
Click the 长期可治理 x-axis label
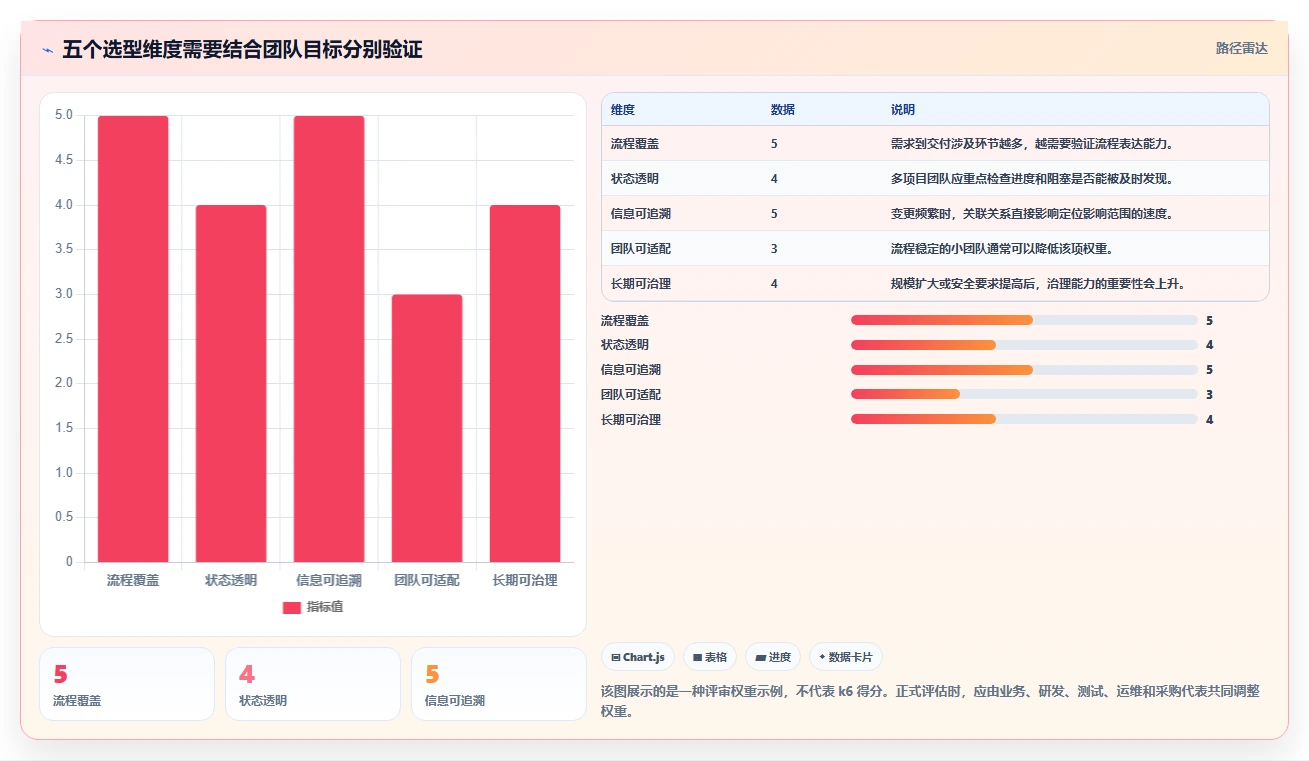(x=525, y=580)
